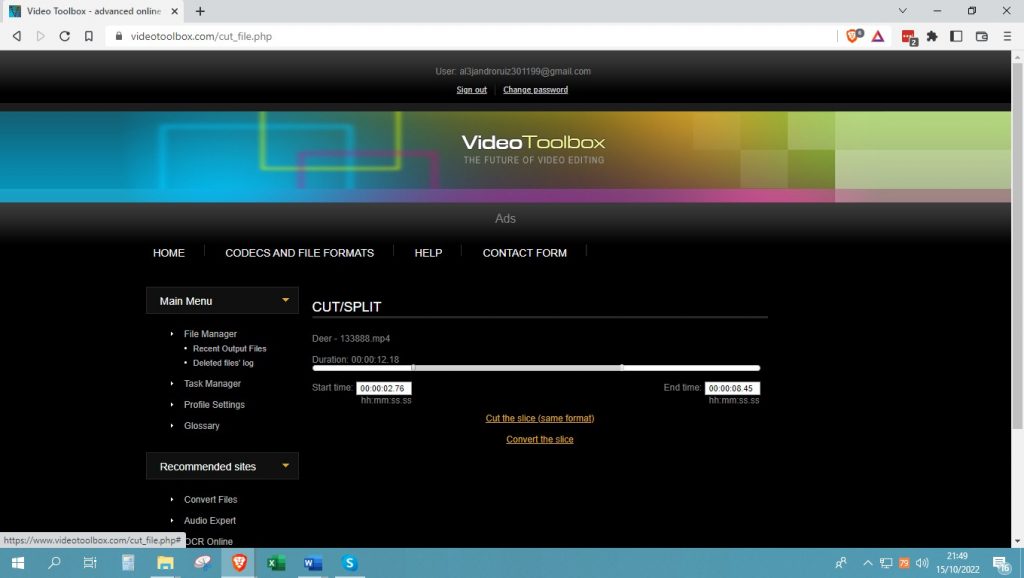Go to CODECS AND FILE FORMATS page
Image resolution: width=1024 pixels, height=578 pixels.
tap(299, 253)
